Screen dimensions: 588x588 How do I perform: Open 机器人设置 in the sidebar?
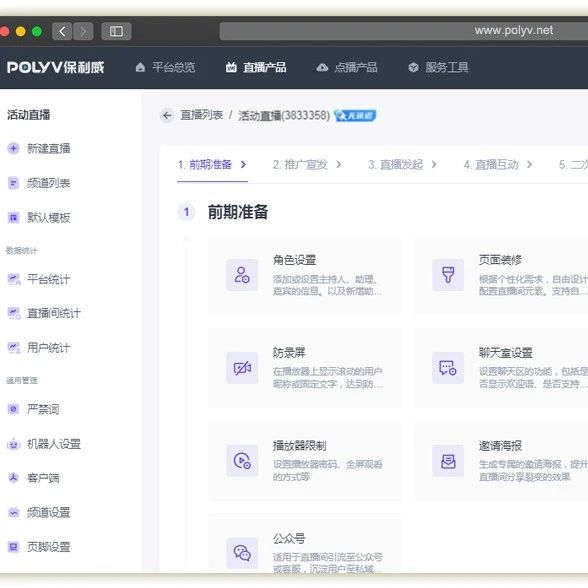(x=54, y=444)
